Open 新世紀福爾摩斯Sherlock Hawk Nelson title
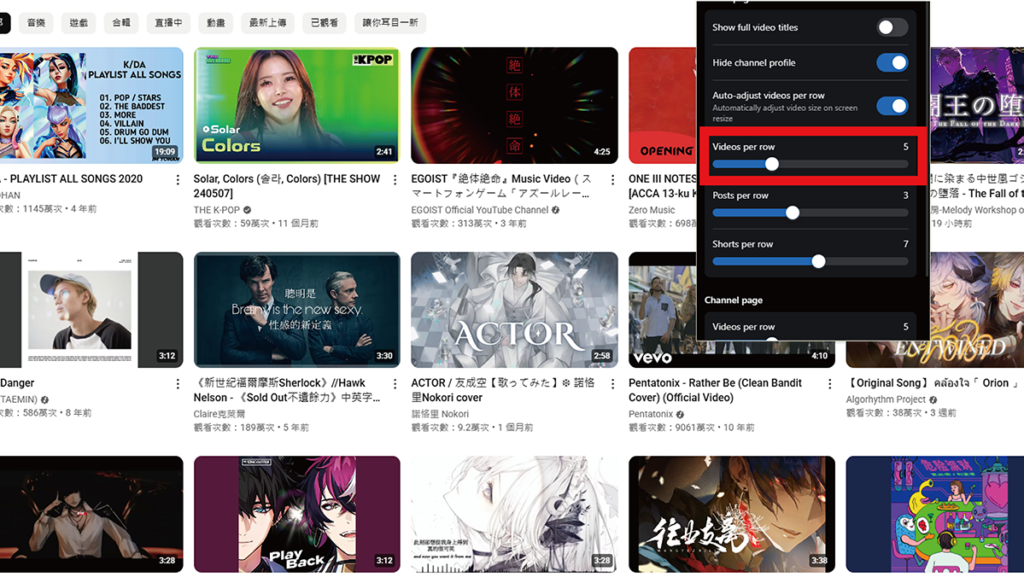1024x577 pixels. pyautogui.click(x=287, y=390)
